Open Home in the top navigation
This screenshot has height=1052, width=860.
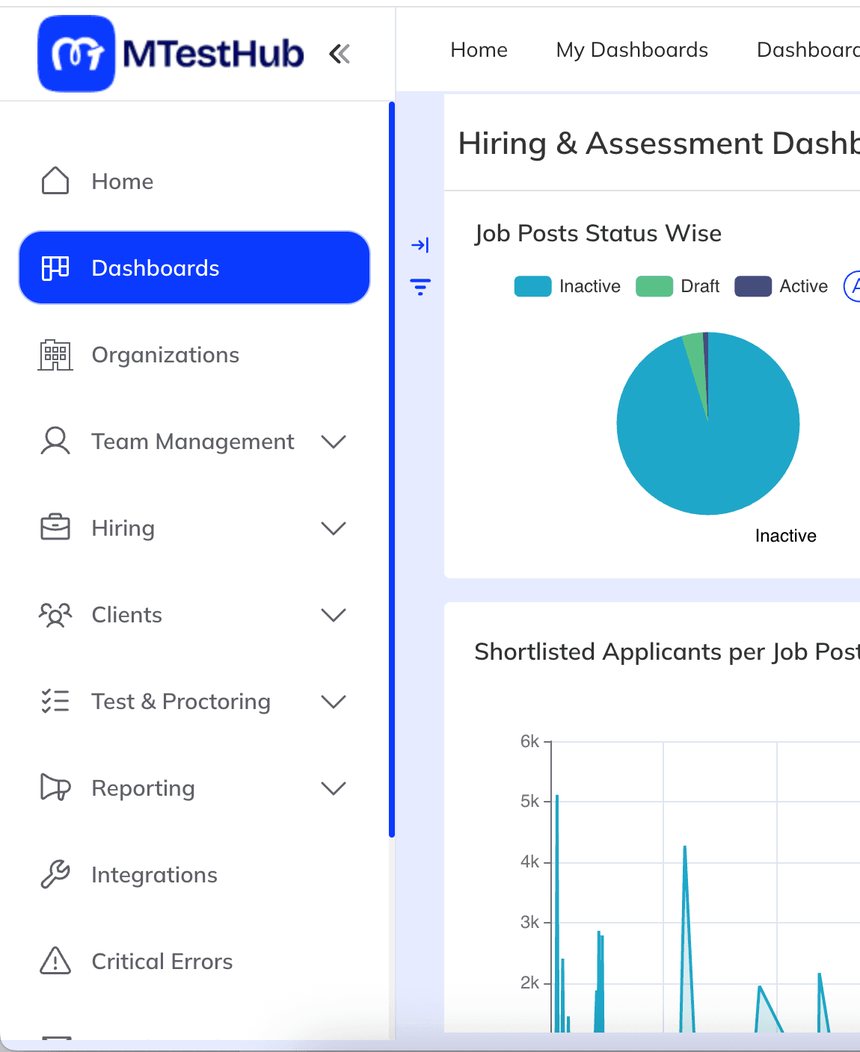pos(479,50)
